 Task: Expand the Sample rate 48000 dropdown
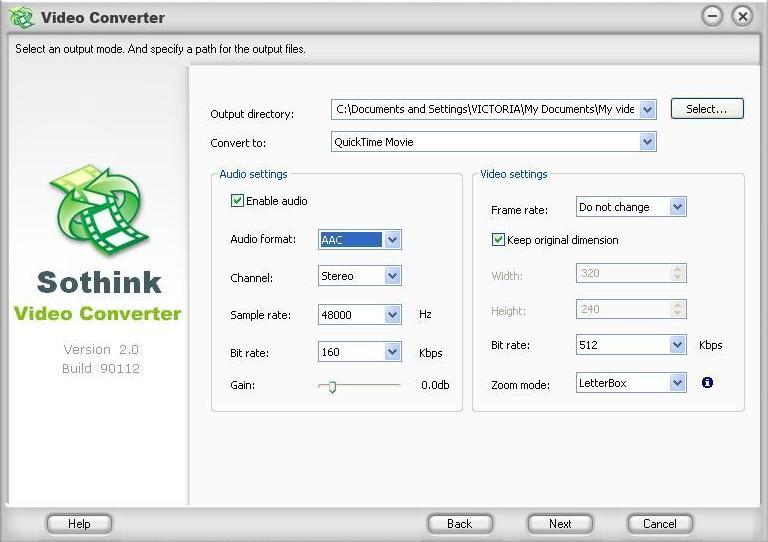(x=392, y=314)
